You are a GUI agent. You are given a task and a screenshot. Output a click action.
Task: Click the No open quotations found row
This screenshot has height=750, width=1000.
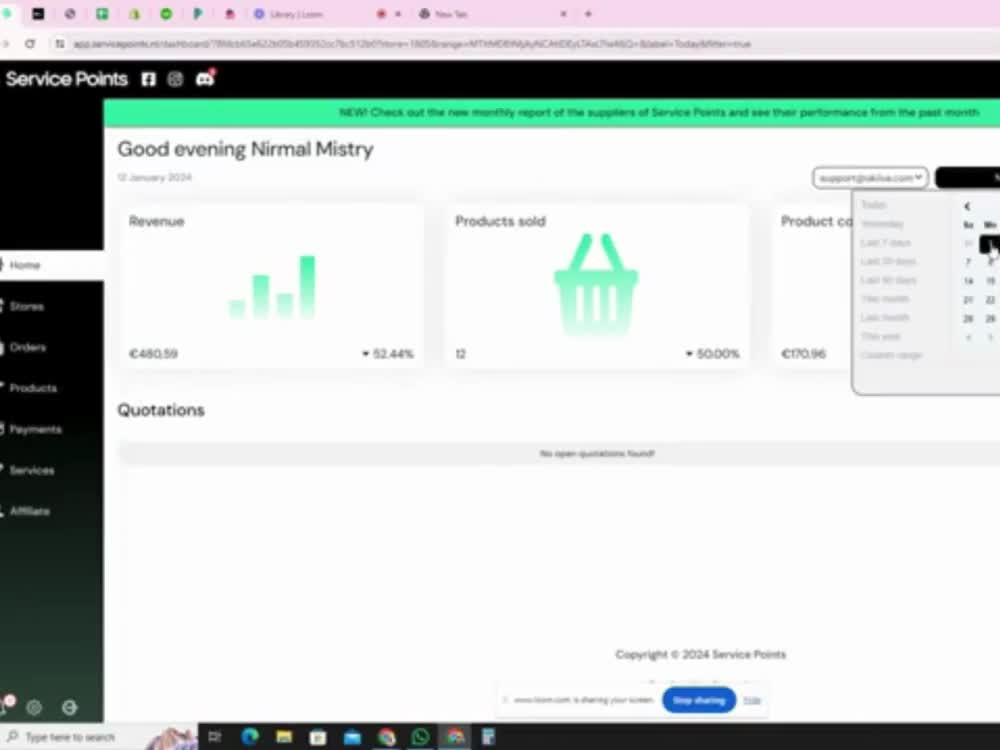(559, 453)
